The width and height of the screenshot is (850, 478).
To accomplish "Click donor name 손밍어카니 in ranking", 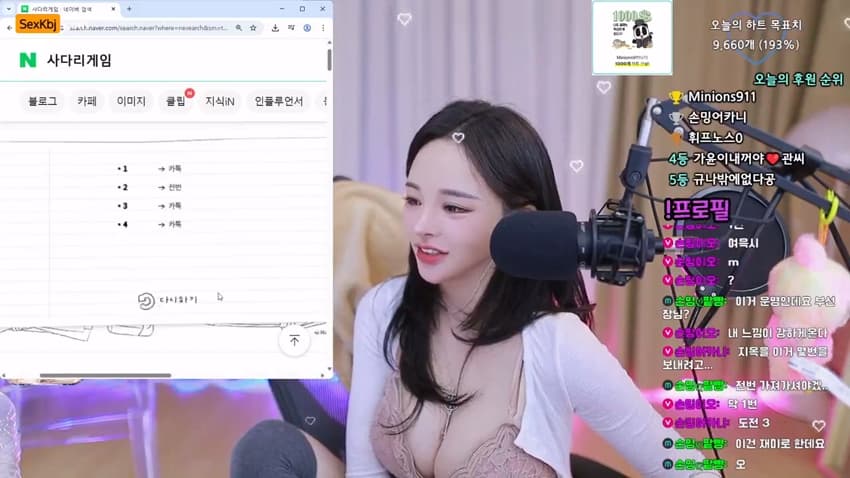I will (717, 117).
